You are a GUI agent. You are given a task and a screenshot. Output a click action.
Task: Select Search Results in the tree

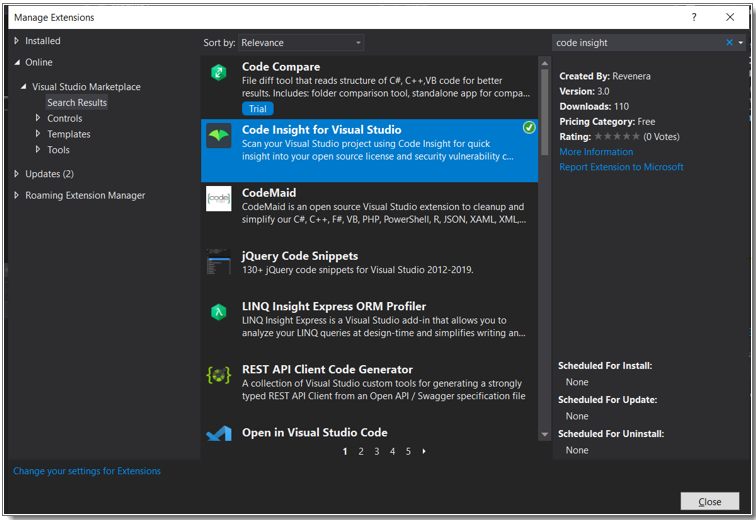coord(77,103)
